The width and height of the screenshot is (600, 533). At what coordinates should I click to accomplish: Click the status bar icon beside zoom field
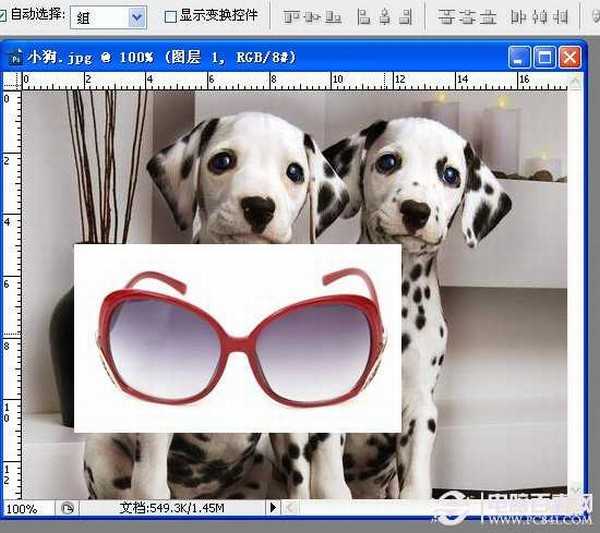(x=66, y=508)
